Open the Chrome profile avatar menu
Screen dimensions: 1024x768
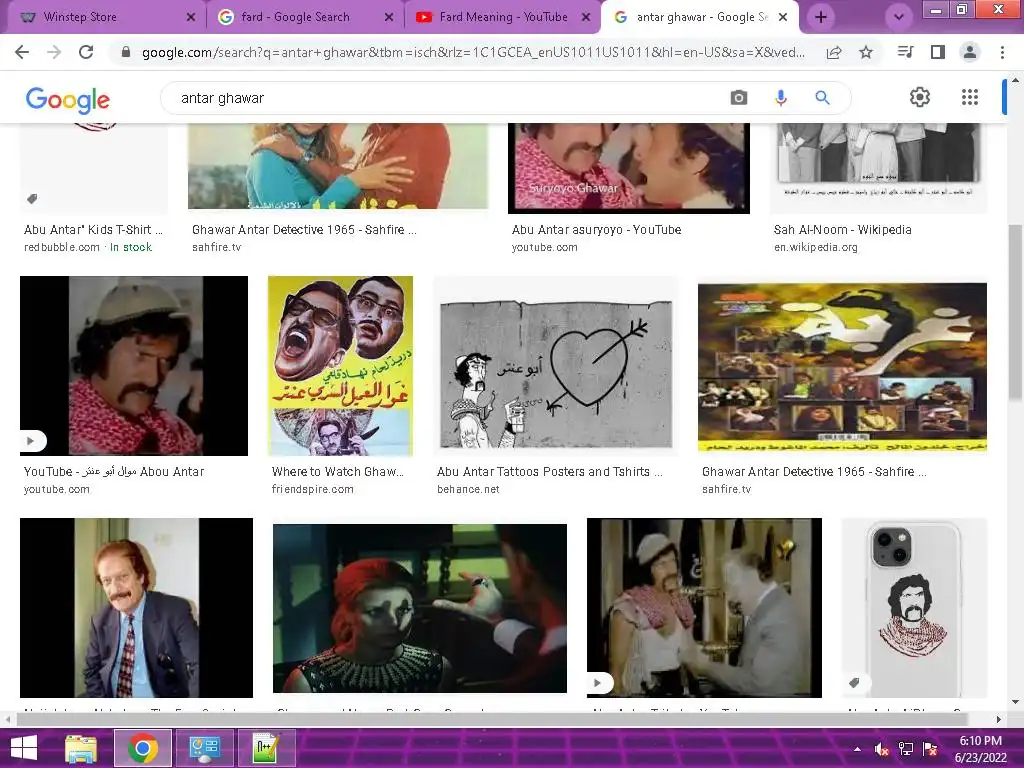970,52
